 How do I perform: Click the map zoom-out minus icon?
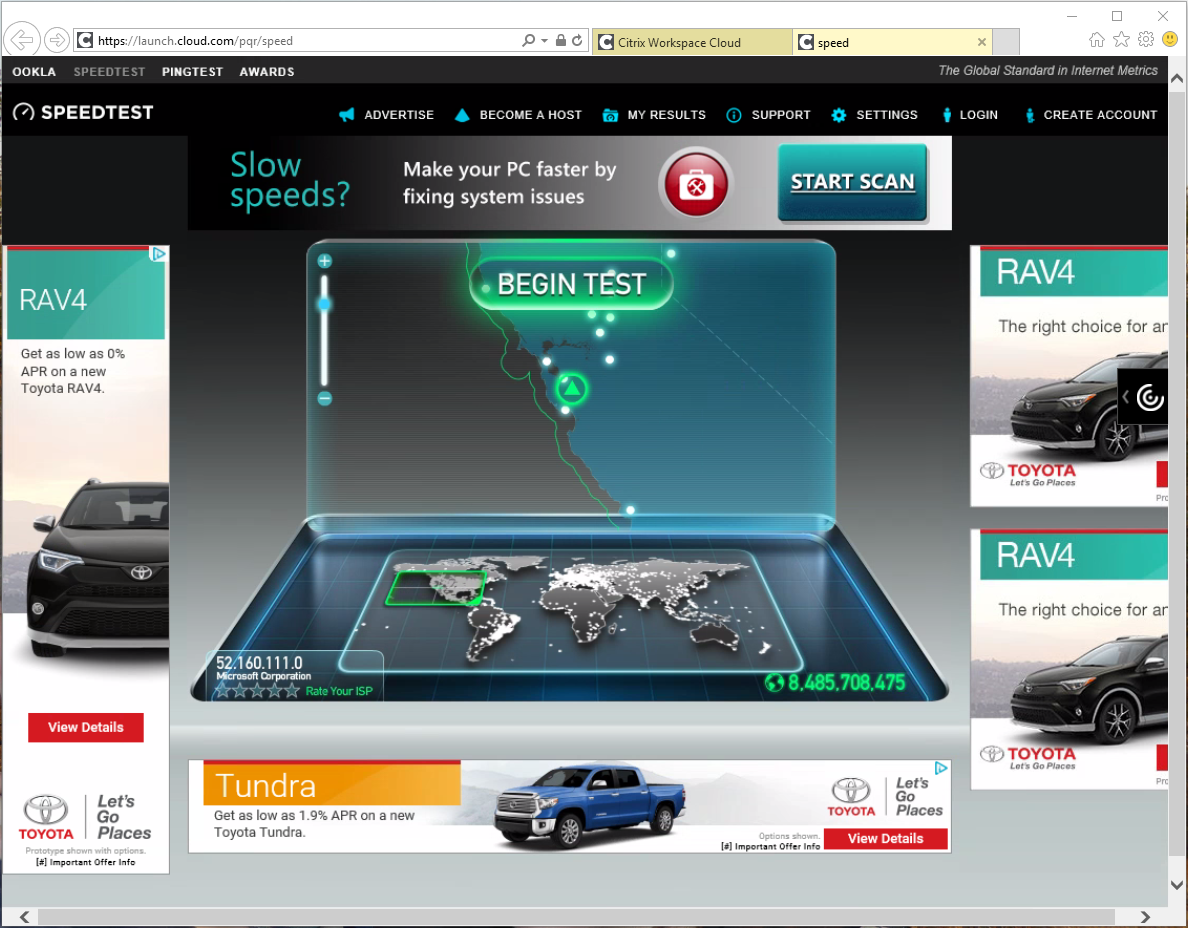[324, 398]
